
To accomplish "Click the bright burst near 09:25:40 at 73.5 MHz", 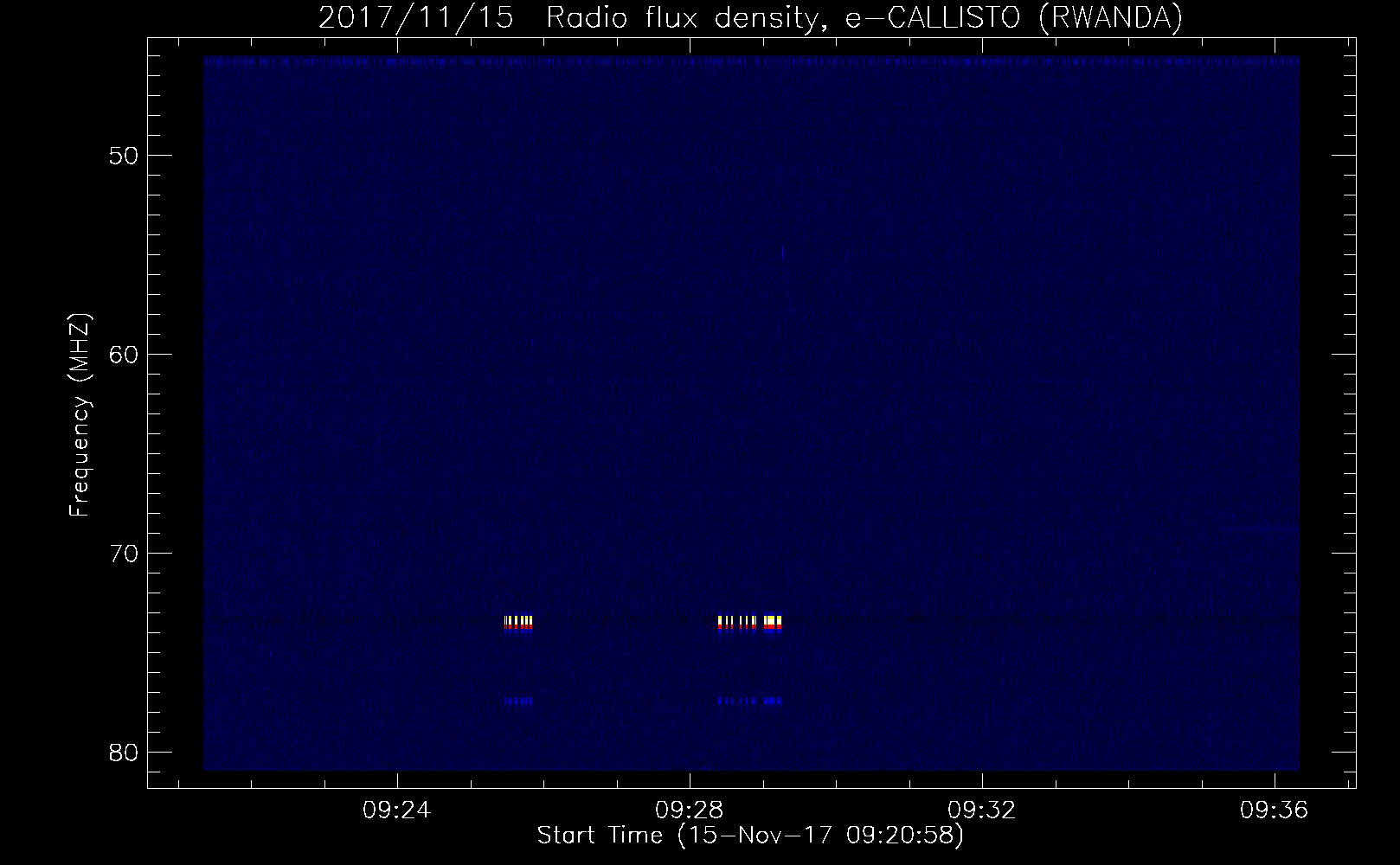I will (518, 624).
